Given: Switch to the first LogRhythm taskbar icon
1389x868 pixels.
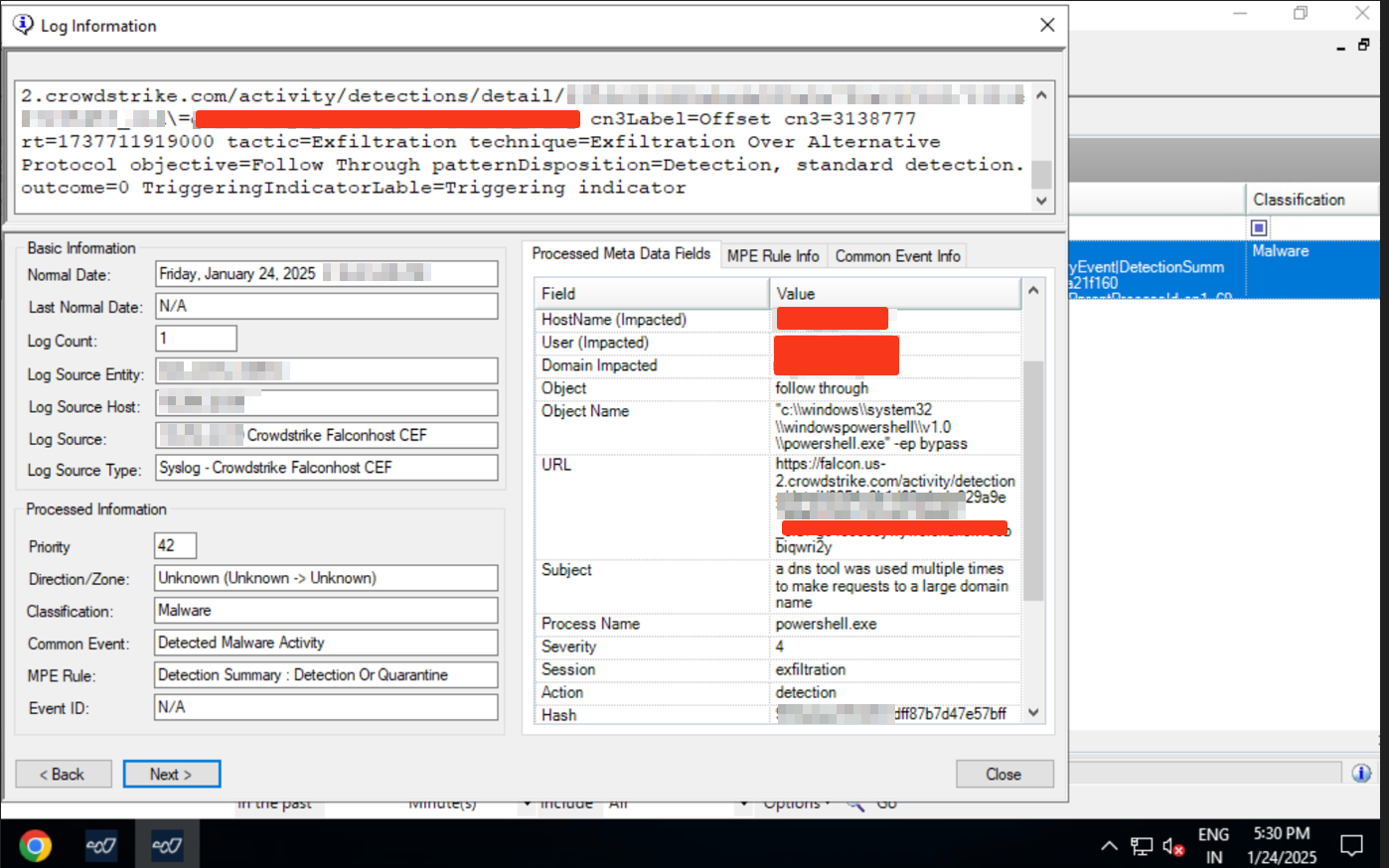Looking at the screenshot, I should 100,845.
